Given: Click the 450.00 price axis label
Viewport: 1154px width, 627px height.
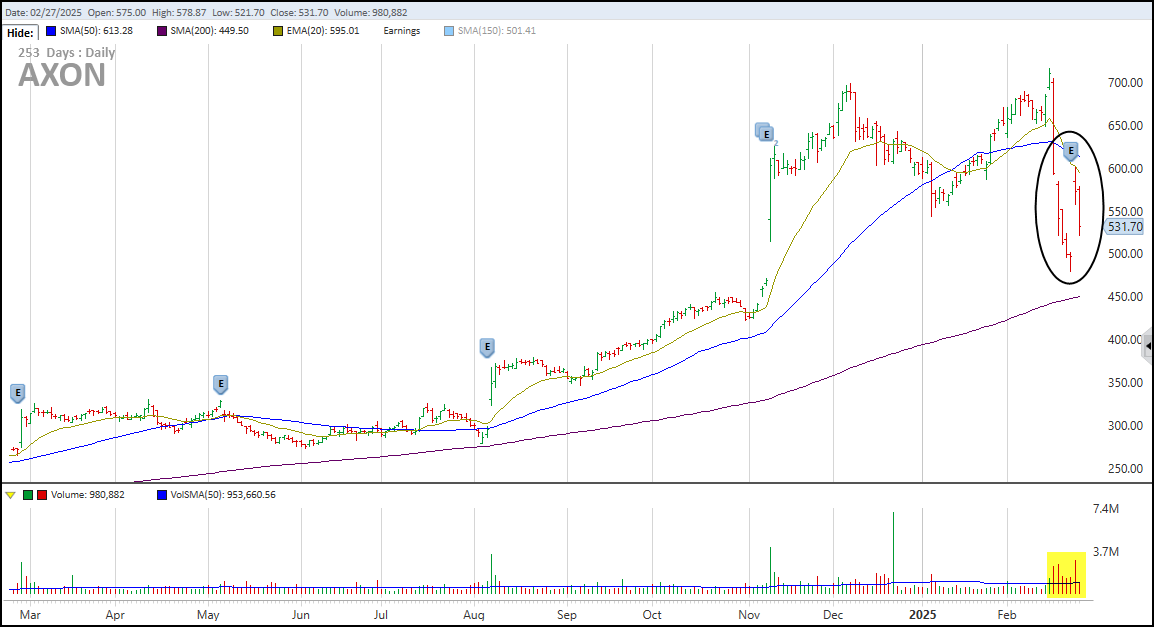Looking at the screenshot, I should tap(1125, 297).
